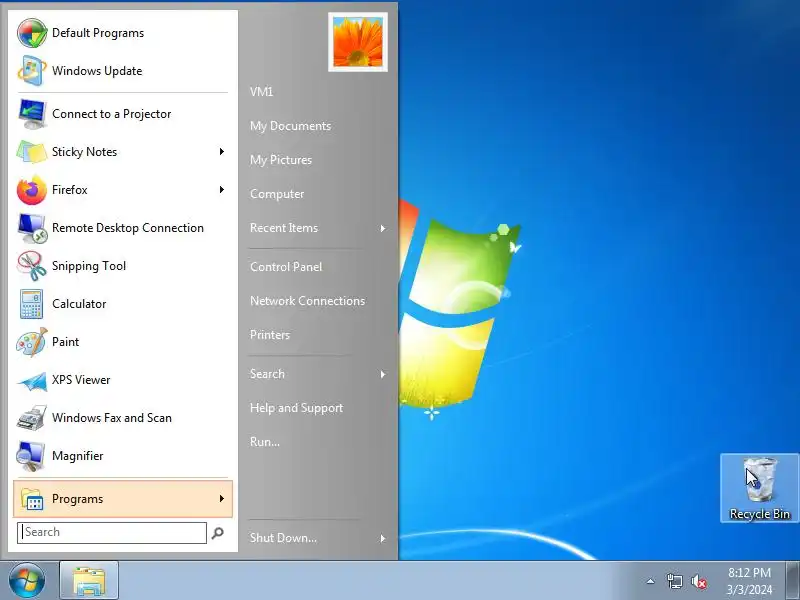This screenshot has height=600, width=800.
Task: Open the Calculator icon
Action: click(x=32, y=304)
